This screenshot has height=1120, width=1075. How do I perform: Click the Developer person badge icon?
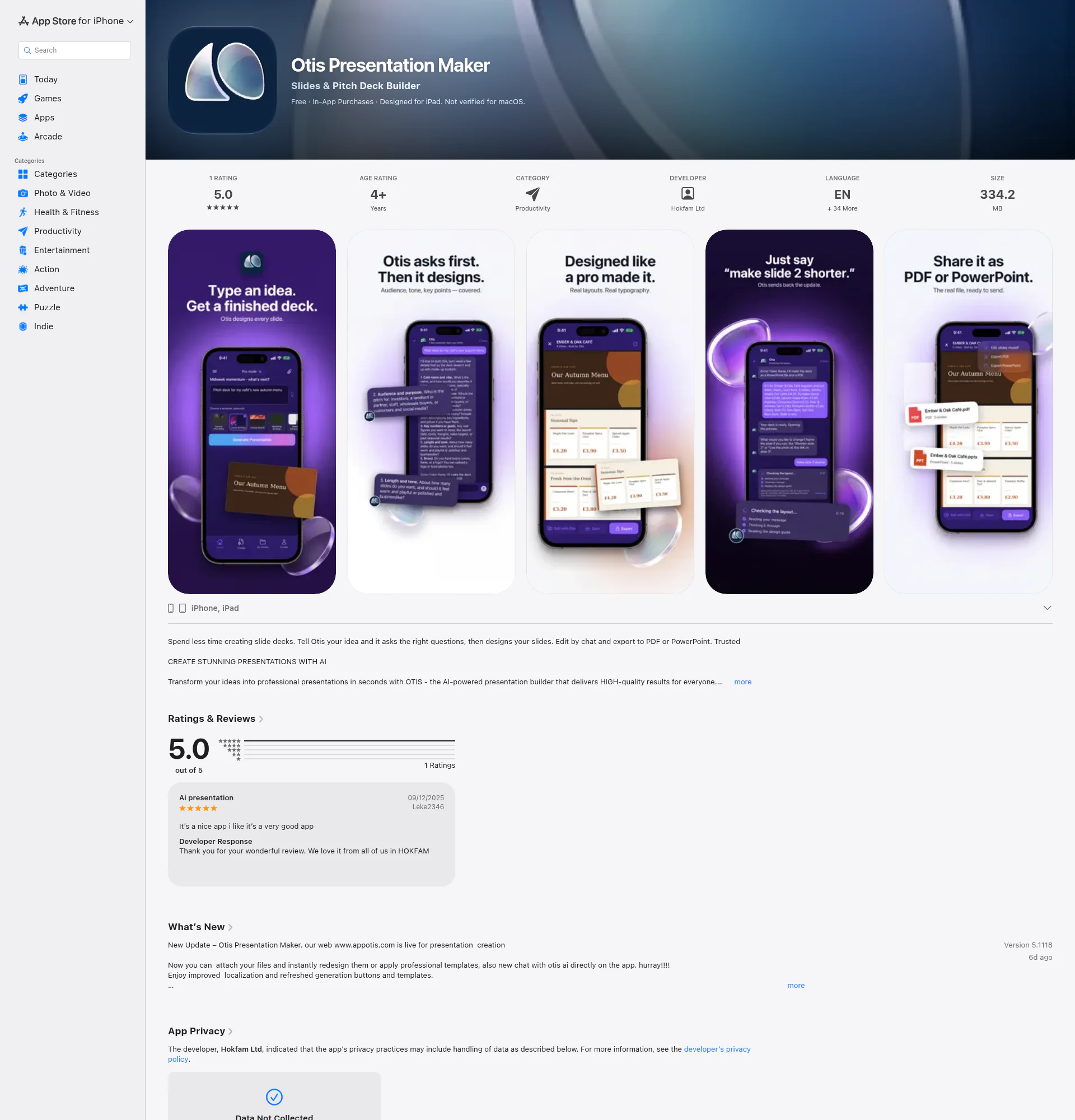[688, 194]
